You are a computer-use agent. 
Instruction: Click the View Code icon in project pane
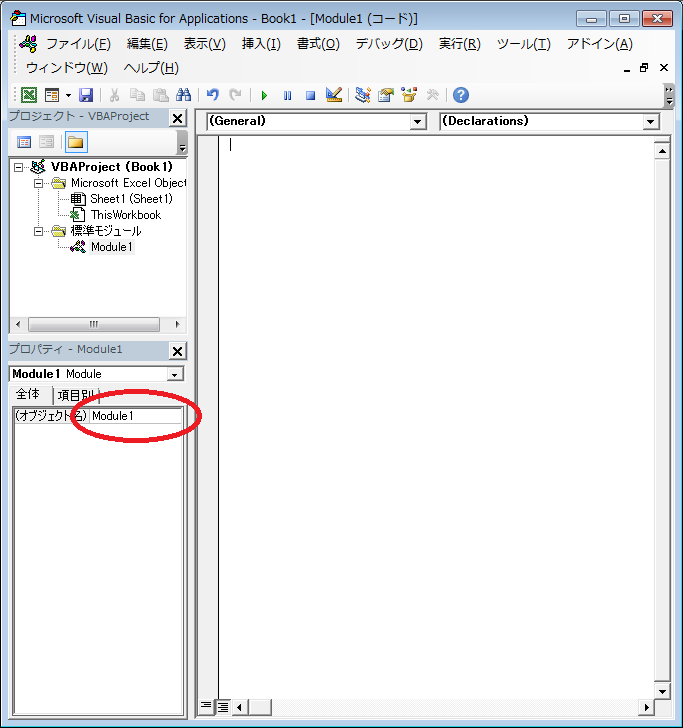coord(24,142)
